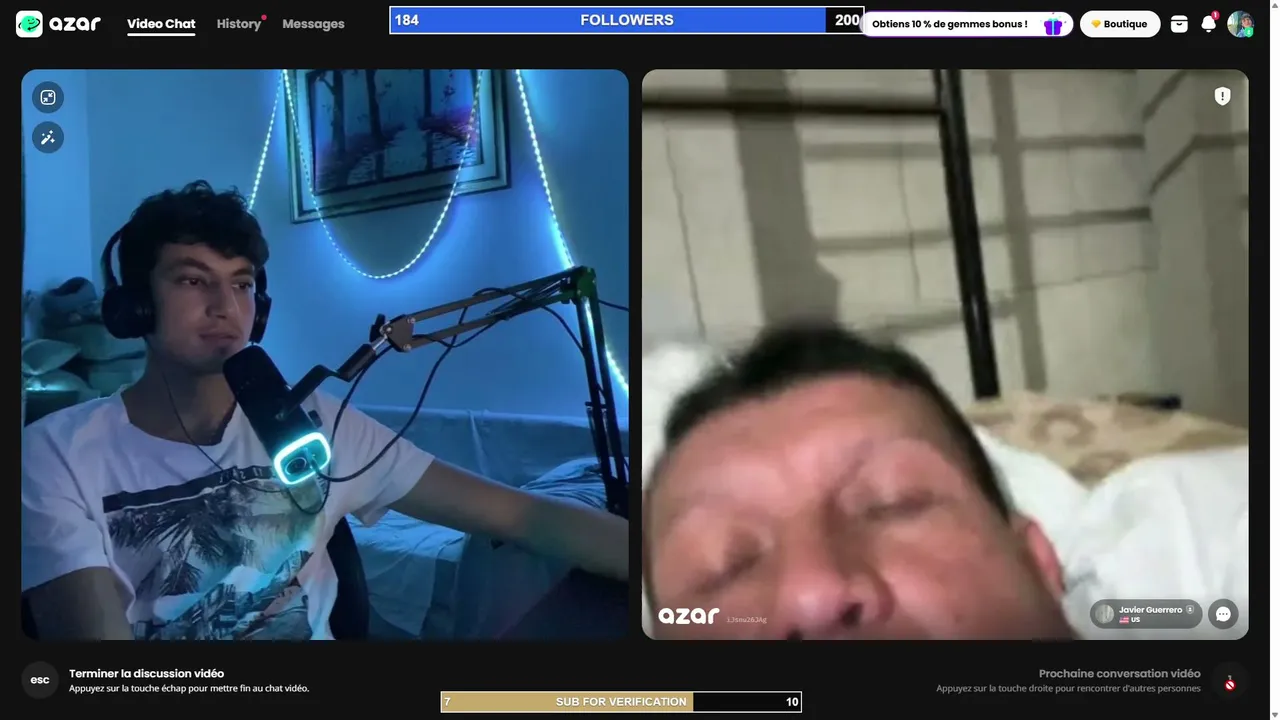Viewport: 1280px width, 720px height.
Task: Expand the local video with the resize icon
Action: point(48,97)
